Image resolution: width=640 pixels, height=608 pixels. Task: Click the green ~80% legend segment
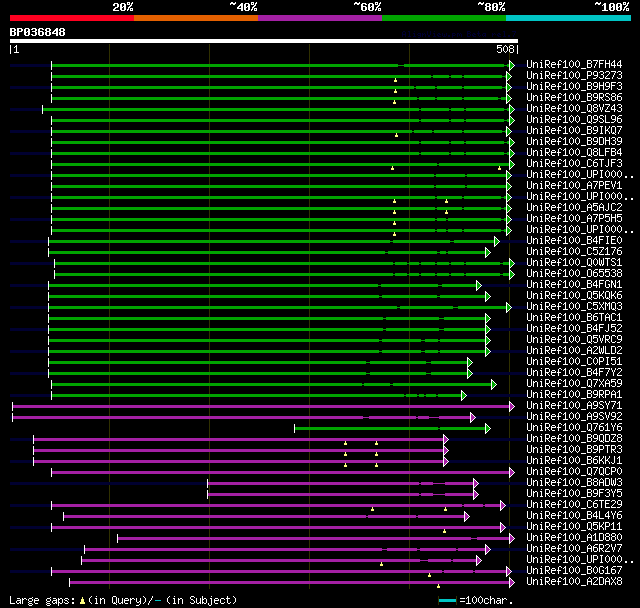point(444,18)
